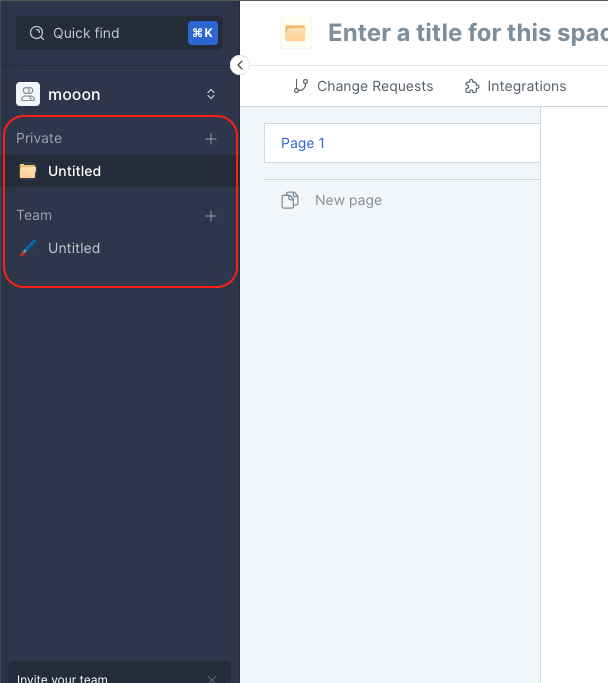Image resolution: width=608 pixels, height=683 pixels.
Task: Click the magnifier icon in Quick find
Action: tap(37, 33)
